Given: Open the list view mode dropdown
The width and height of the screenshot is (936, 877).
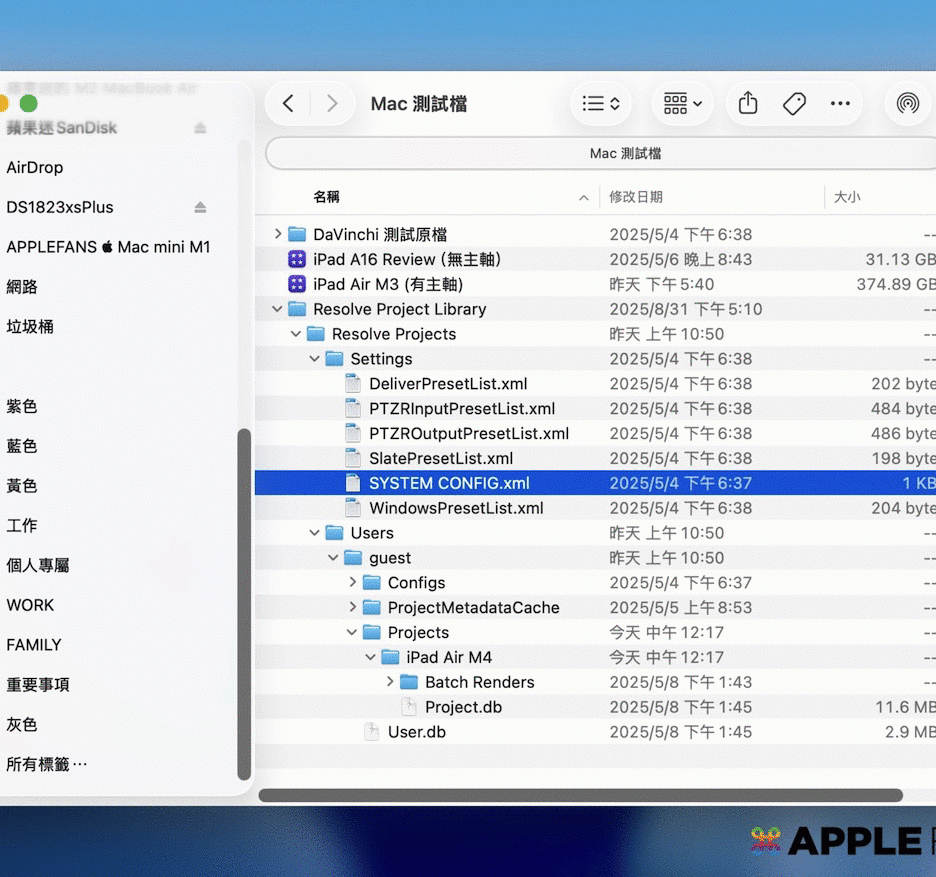Looking at the screenshot, I should (601, 104).
